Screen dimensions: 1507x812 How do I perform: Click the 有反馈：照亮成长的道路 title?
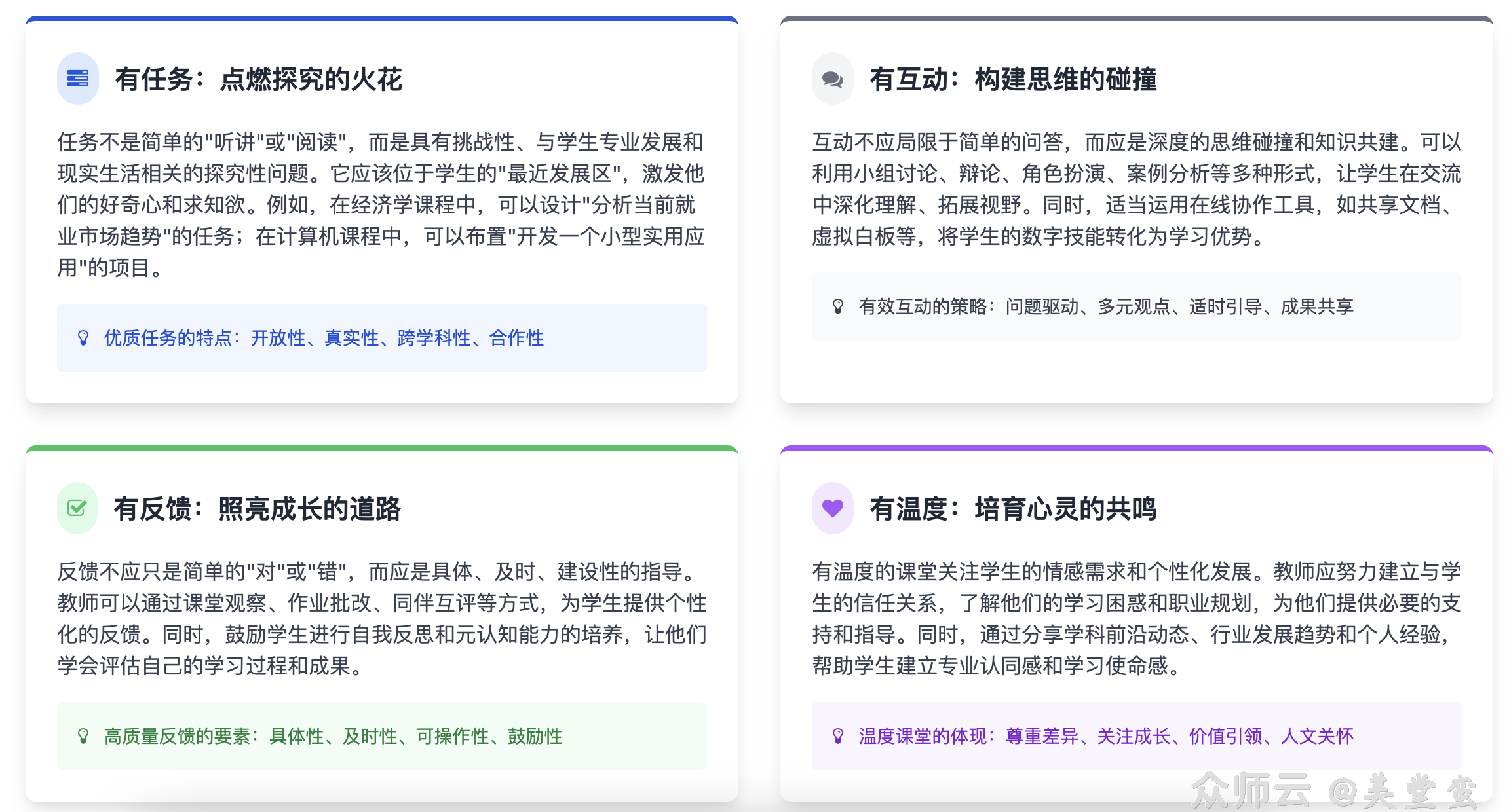pyautogui.click(x=258, y=509)
